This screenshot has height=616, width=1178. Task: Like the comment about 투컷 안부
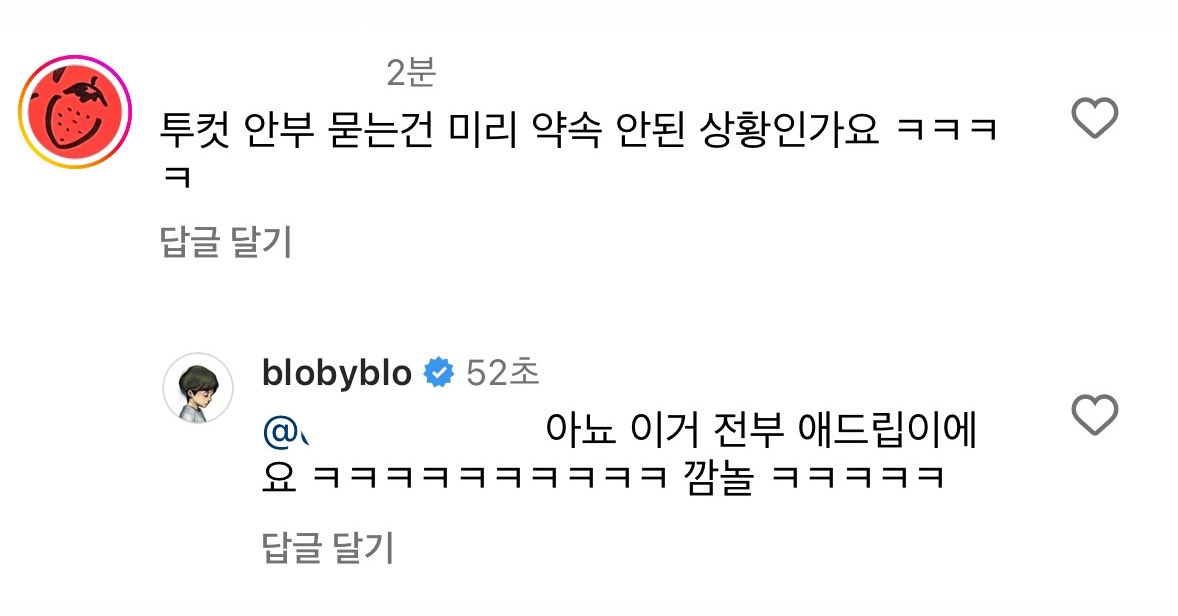(x=1095, y=118)
